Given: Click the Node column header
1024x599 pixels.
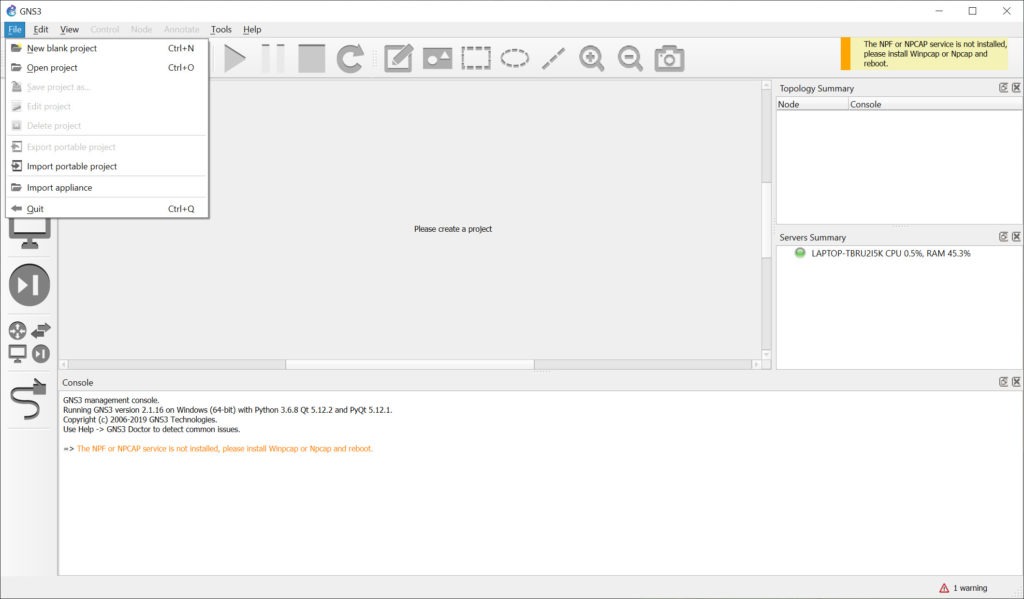Looking at the screenshot, I should tap(812, 105).
